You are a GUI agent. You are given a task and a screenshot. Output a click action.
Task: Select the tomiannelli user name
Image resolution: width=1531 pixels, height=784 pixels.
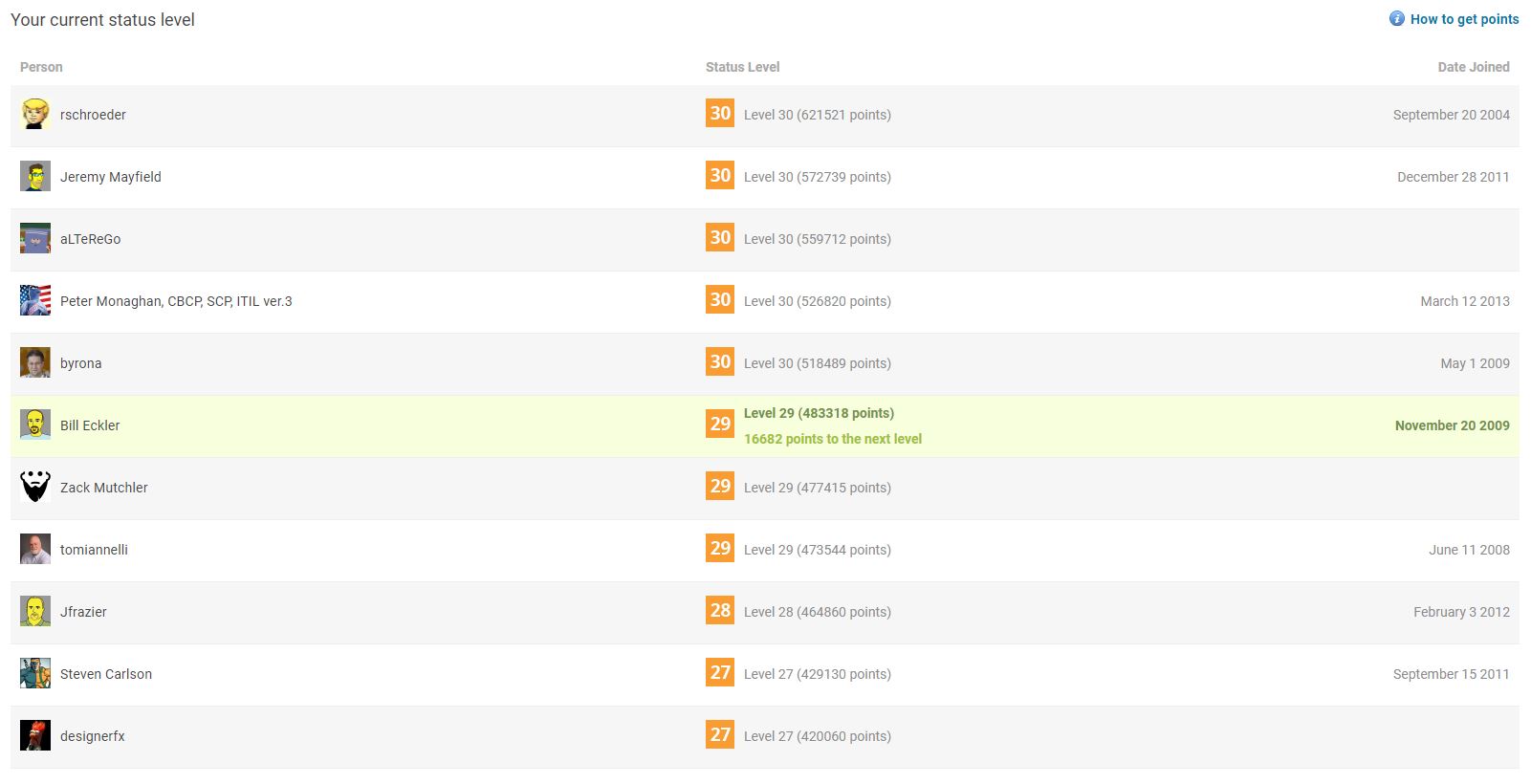tap(94, 550)
